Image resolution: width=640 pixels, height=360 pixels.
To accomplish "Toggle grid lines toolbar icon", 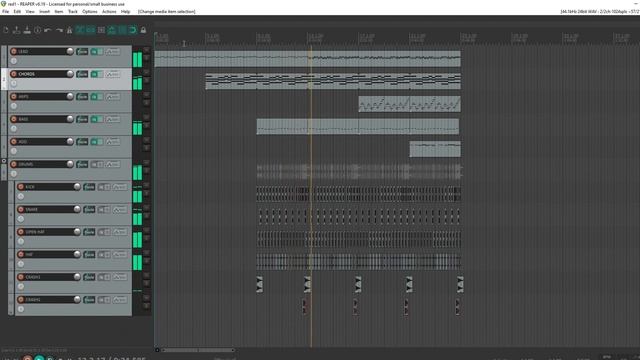I will (122, 30).
